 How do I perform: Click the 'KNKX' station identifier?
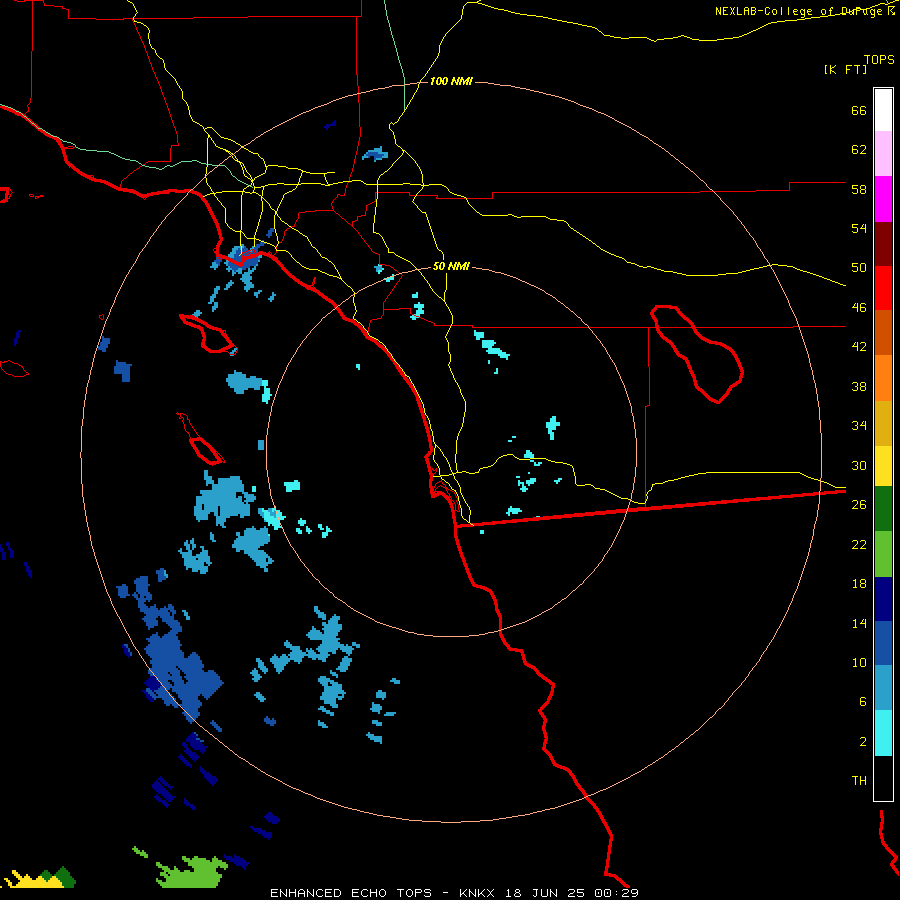pyautogui.click(x=476, y=893)
